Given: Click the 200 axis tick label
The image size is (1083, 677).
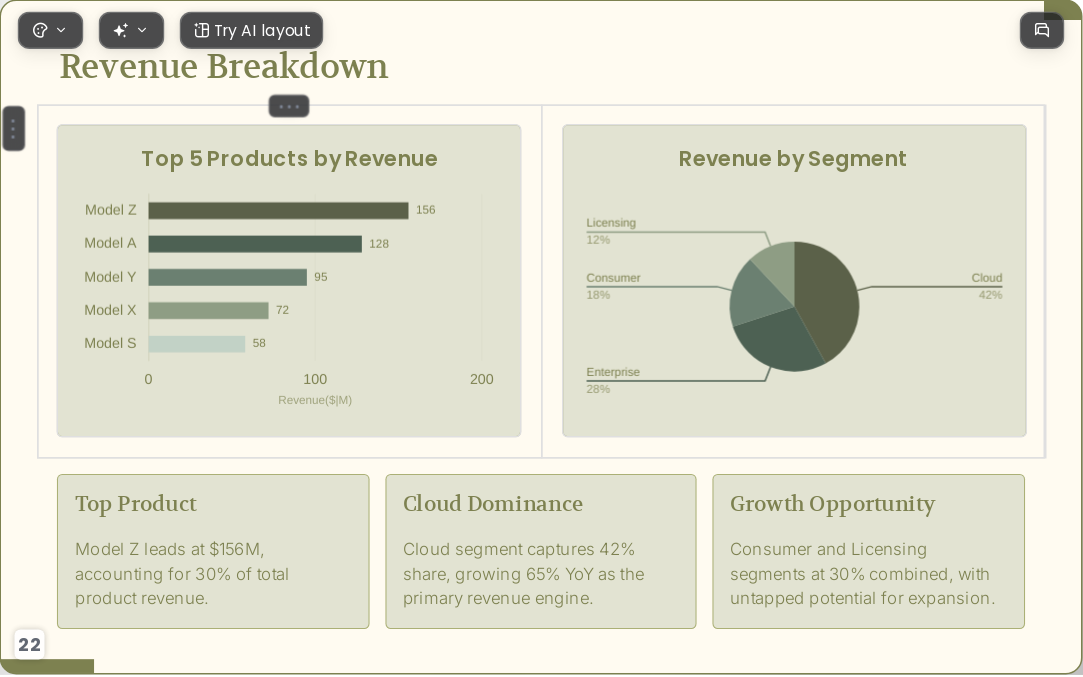Looking at the screenshot, I should (x=481, y=379).
